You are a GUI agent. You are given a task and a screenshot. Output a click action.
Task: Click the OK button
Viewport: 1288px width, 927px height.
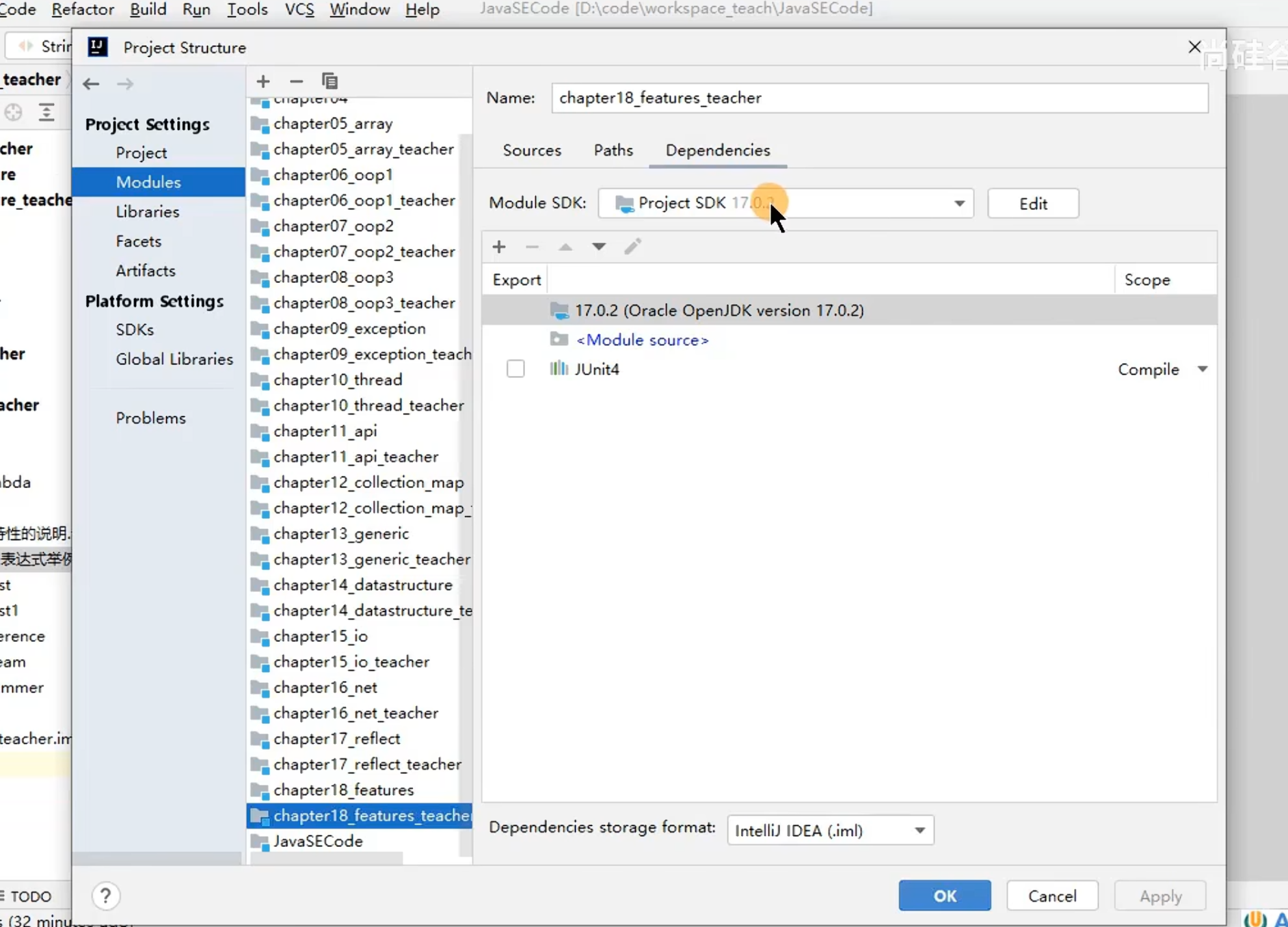pyautogui.click(x=945, y=896)
